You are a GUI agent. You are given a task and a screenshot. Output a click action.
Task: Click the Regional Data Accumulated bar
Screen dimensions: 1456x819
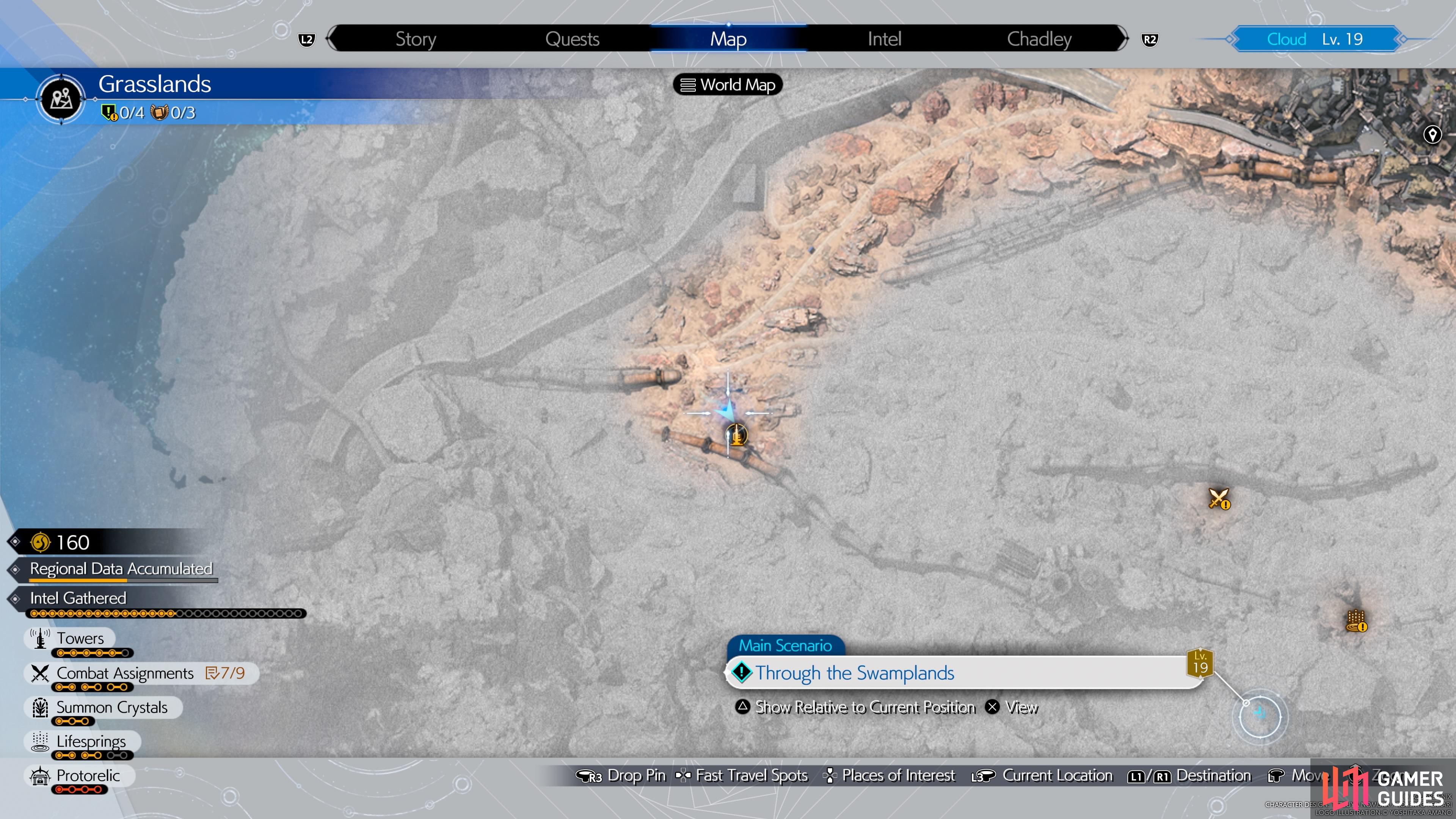[x=123, y=581]
